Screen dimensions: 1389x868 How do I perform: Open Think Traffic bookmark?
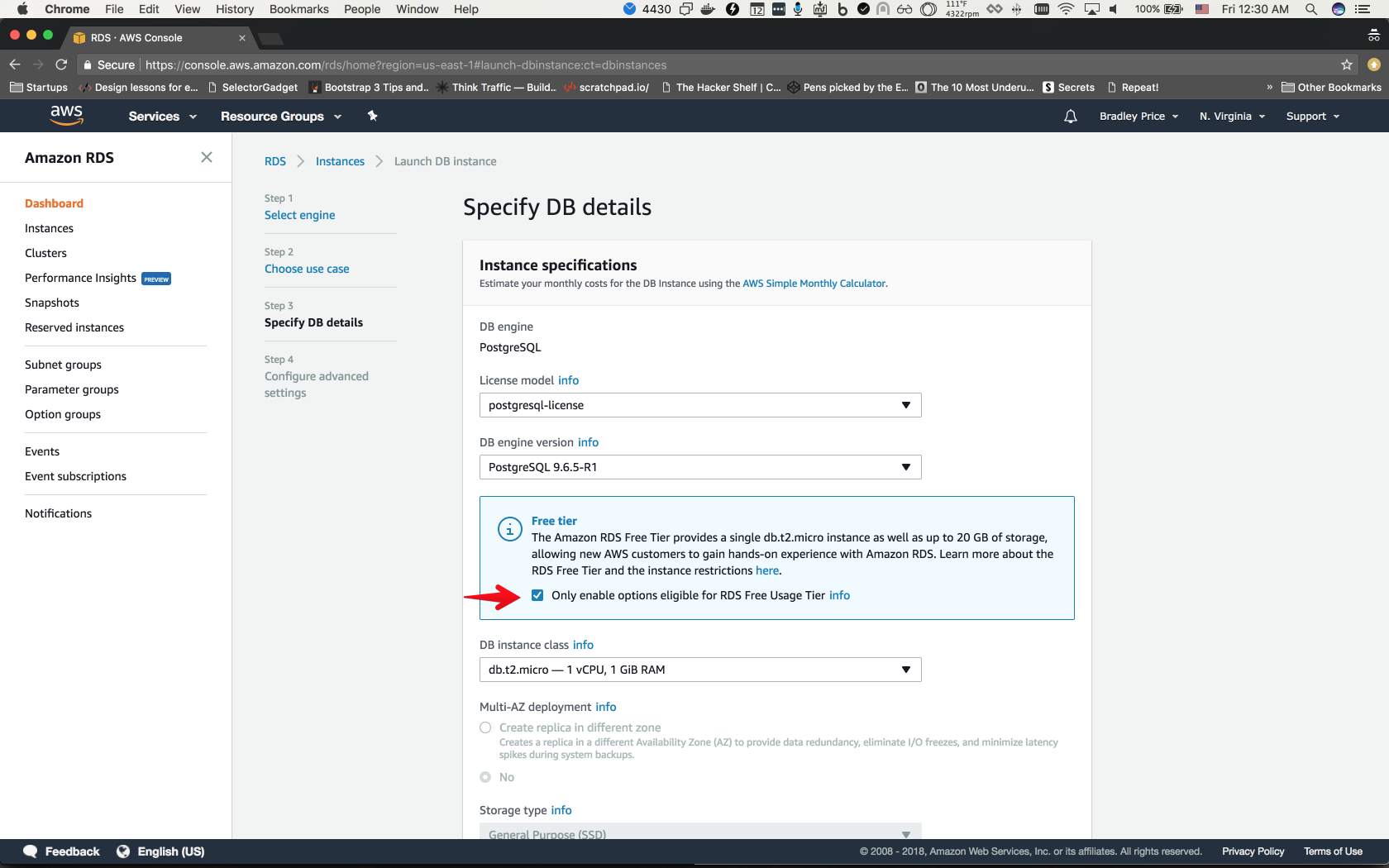tap(496, 87)
